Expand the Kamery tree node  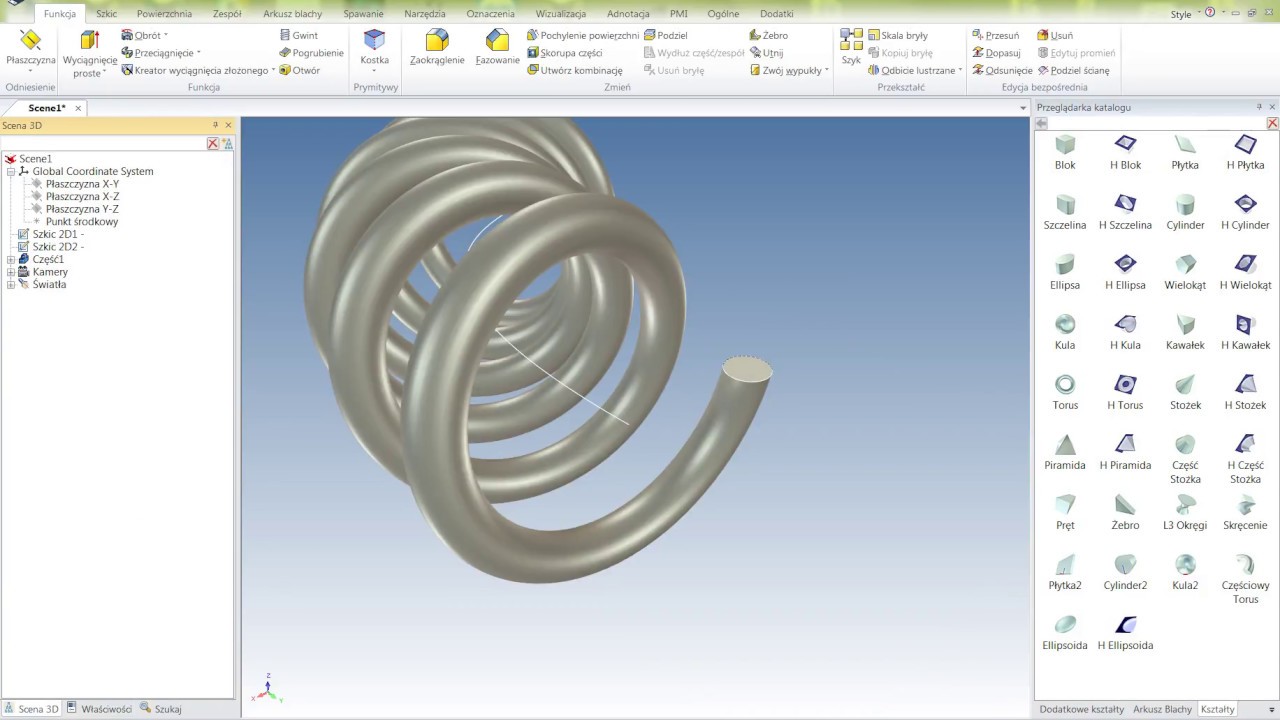[x=11, y=272]
